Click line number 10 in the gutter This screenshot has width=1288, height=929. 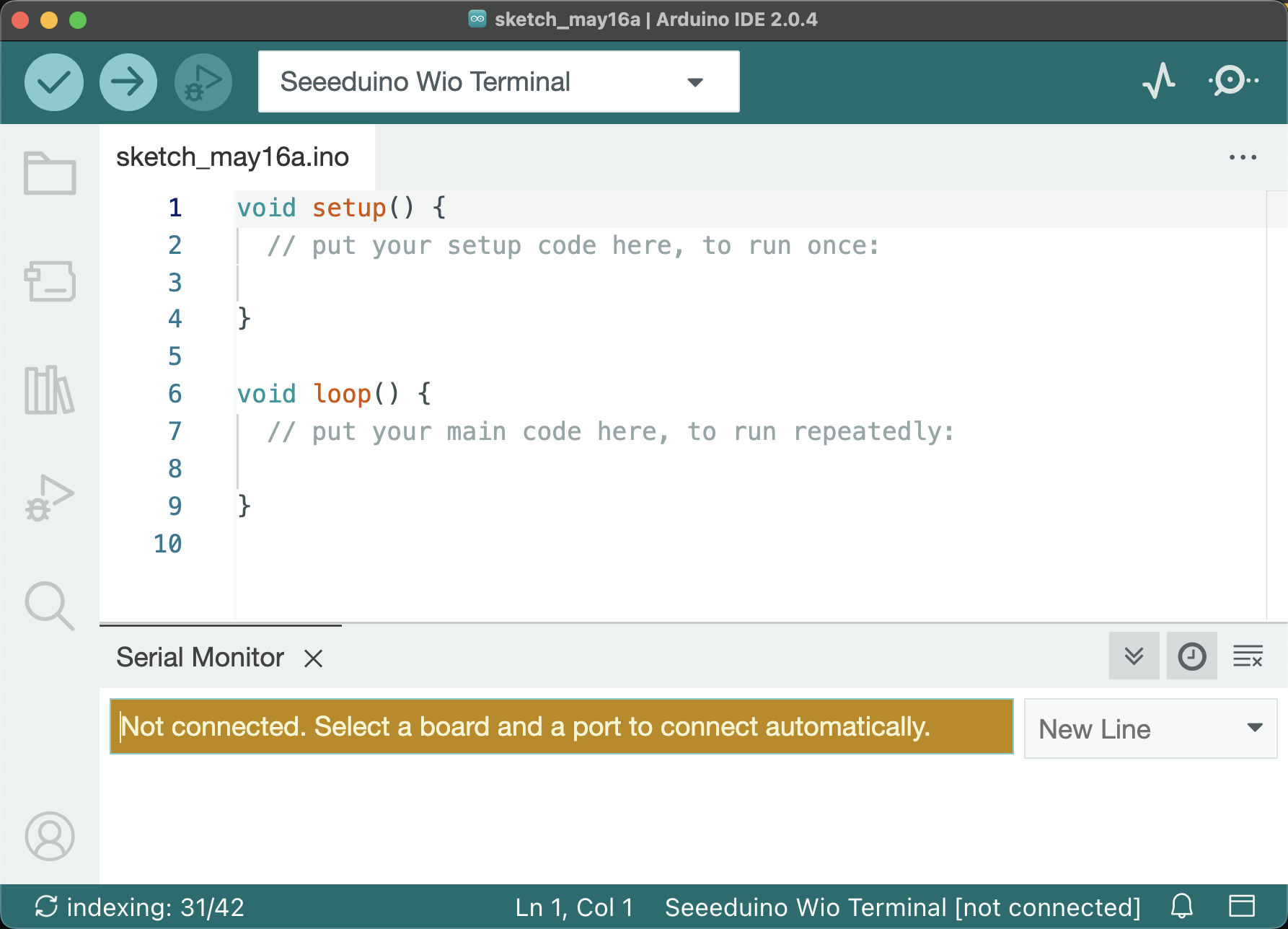coord(167,544)
